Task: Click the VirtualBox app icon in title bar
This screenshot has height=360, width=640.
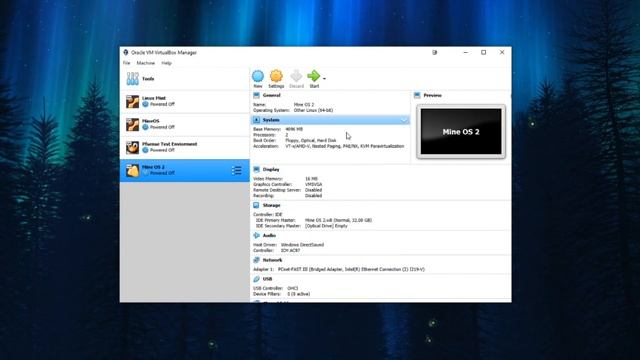Action: coord(126,52)
